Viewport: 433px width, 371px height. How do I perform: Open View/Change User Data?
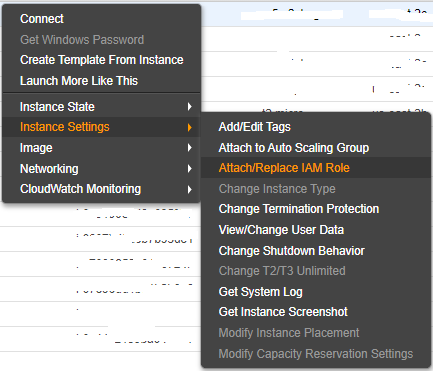[x=281, y=230]
